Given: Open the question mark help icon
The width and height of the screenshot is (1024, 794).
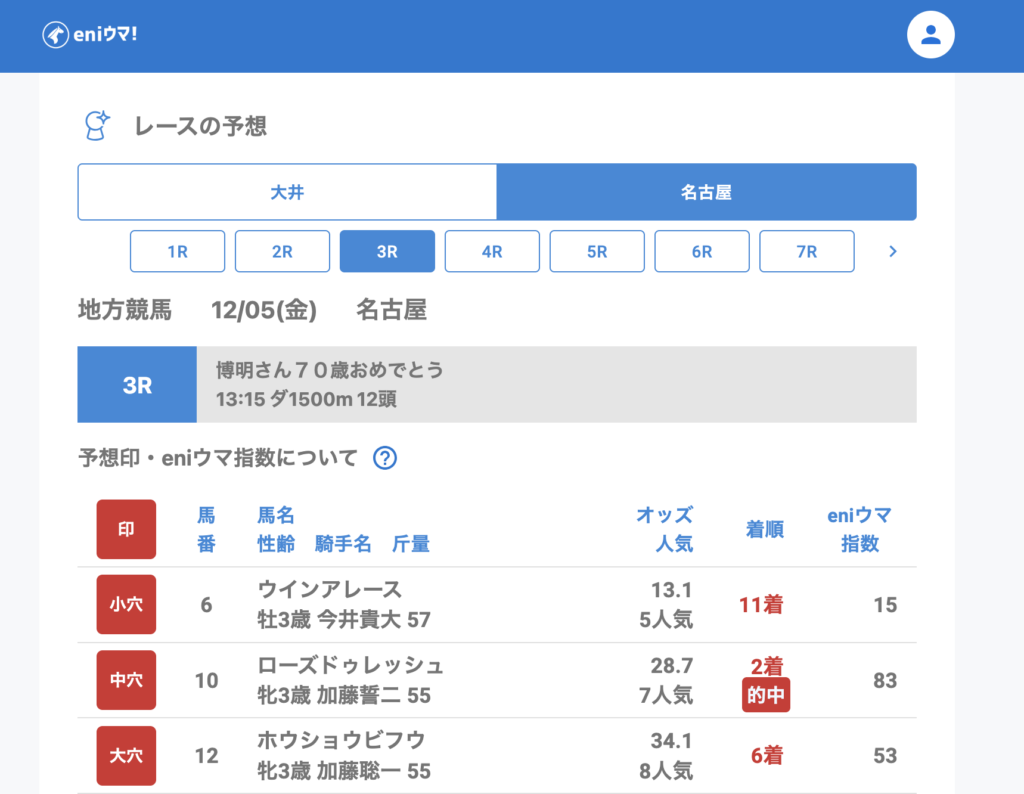Looking at the screenshot, I should coord(385,458).
